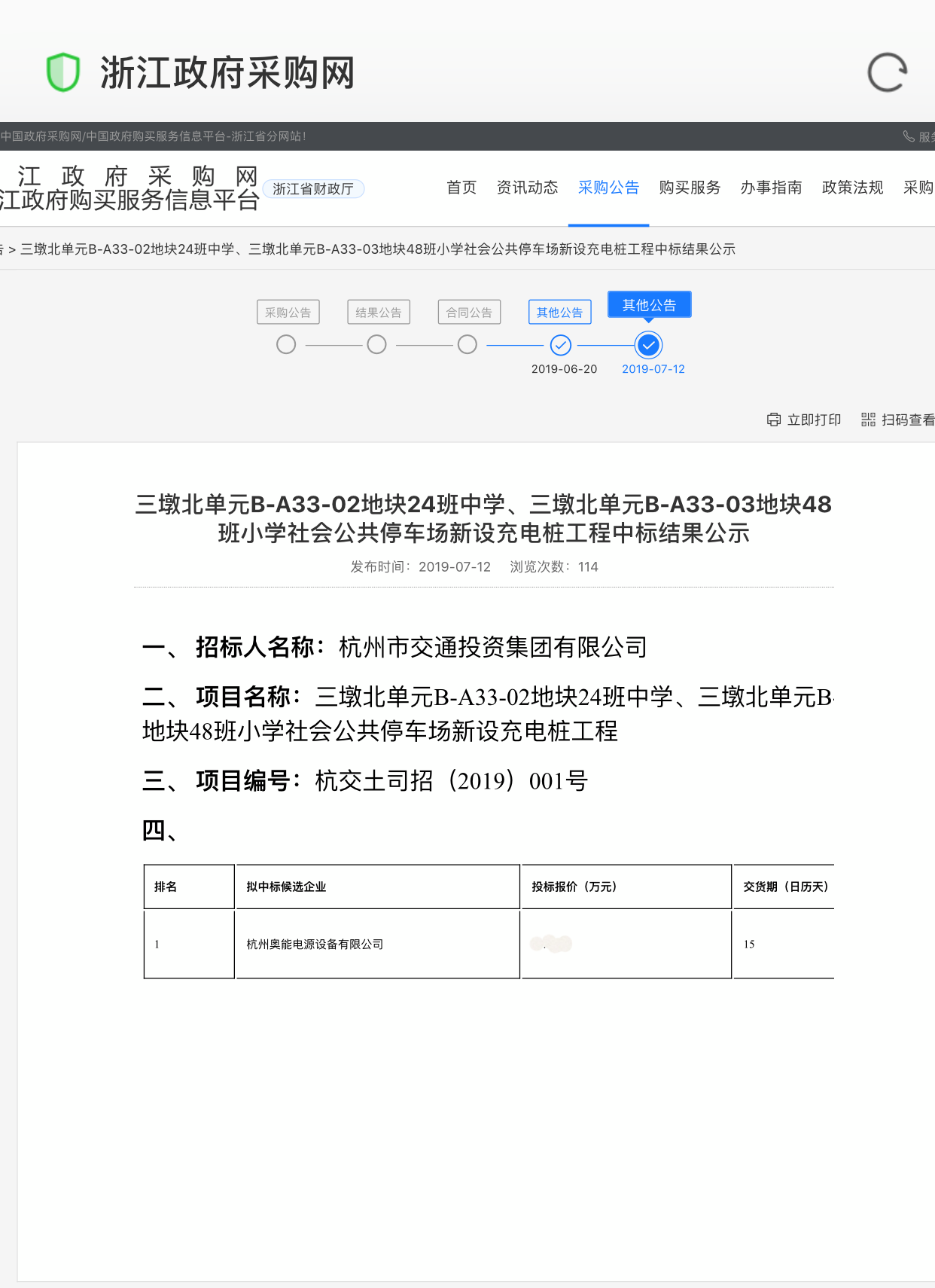This screenshot has width=935, height=1288.
Task: Click the printer icon beside 立即打印
Action: [774, 420]
